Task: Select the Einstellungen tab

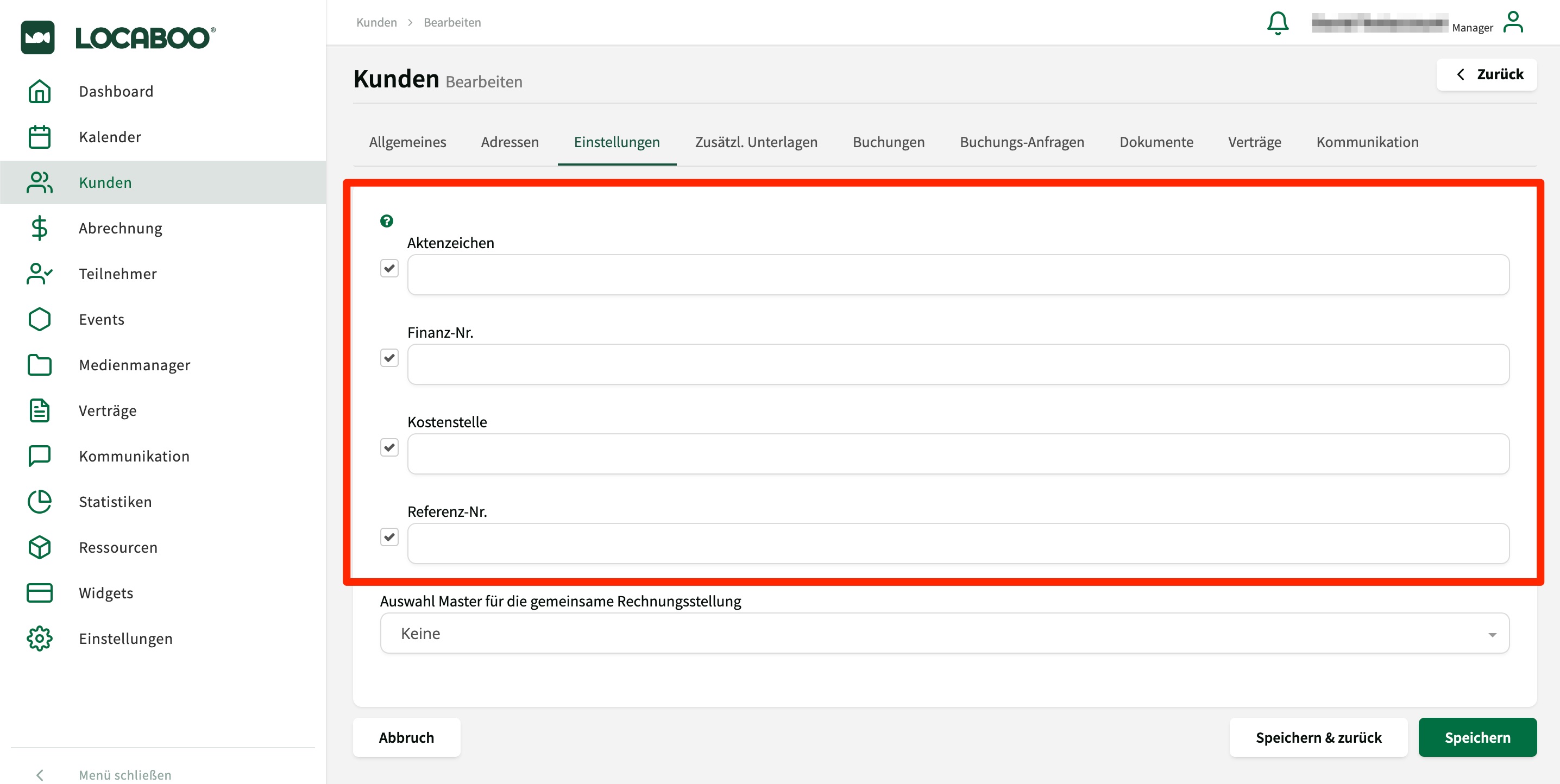Action: click(x=617, y=142)
